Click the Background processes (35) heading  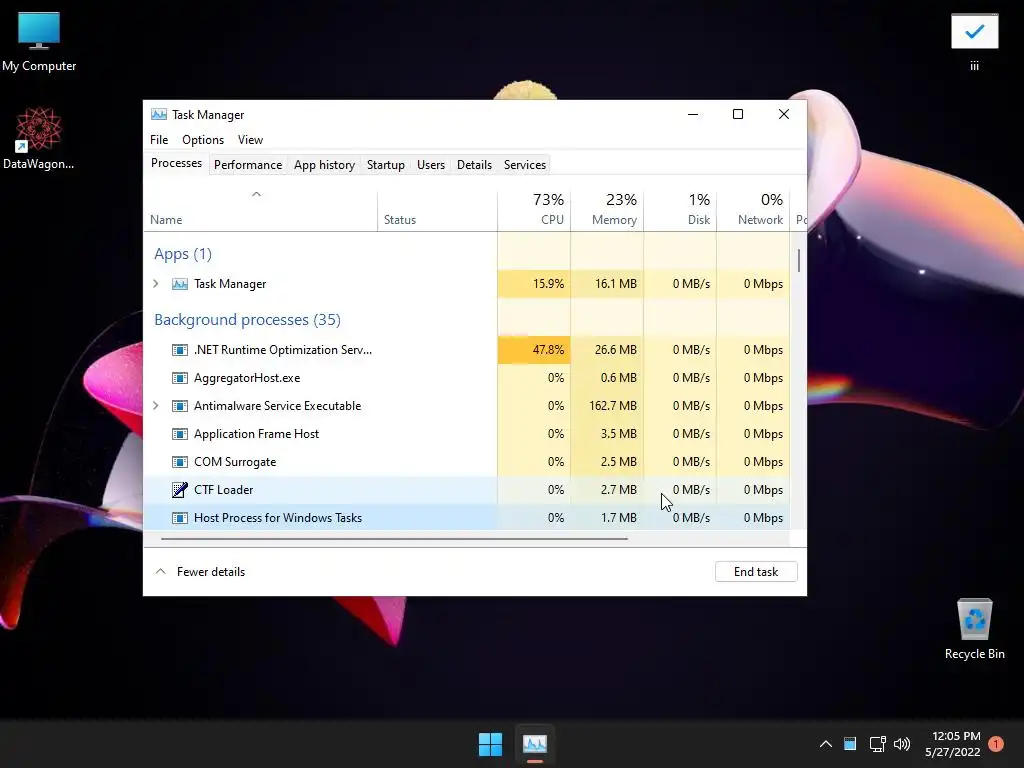tap(248, 320)
